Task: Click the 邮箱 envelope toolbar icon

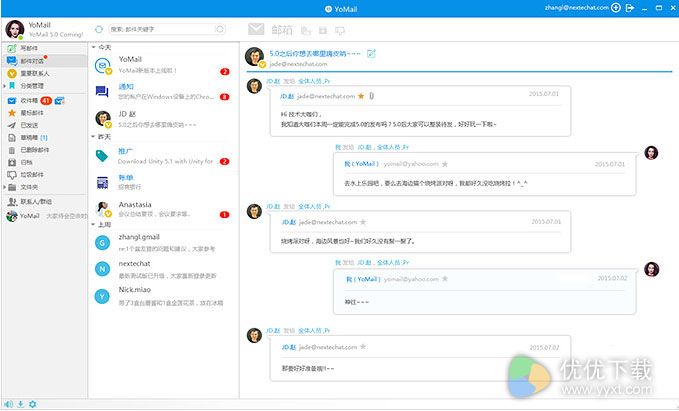Action: tap(256, 29)
